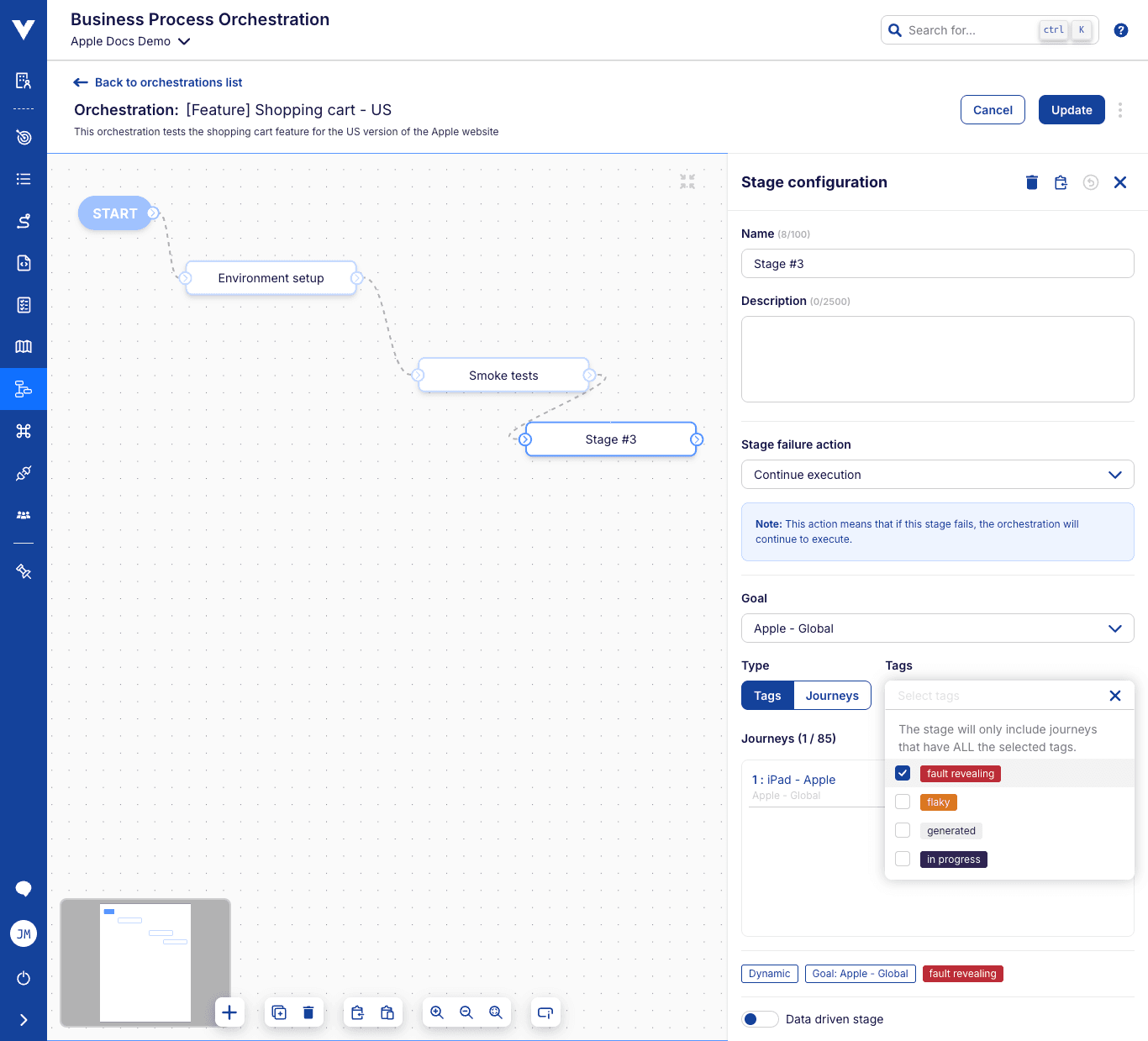
Task: Select the Tags type tab
Action: click(767, 696)
